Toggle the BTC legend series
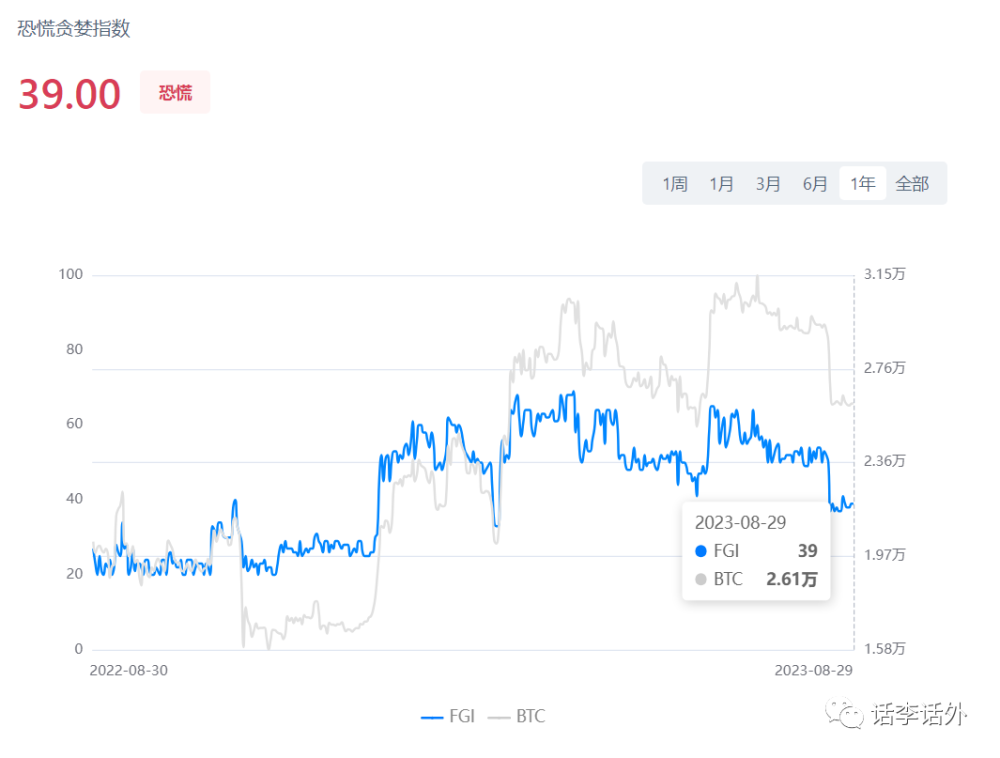Image resolution: width=1000 pixels, height=758 pixels. tap(517, 717)
